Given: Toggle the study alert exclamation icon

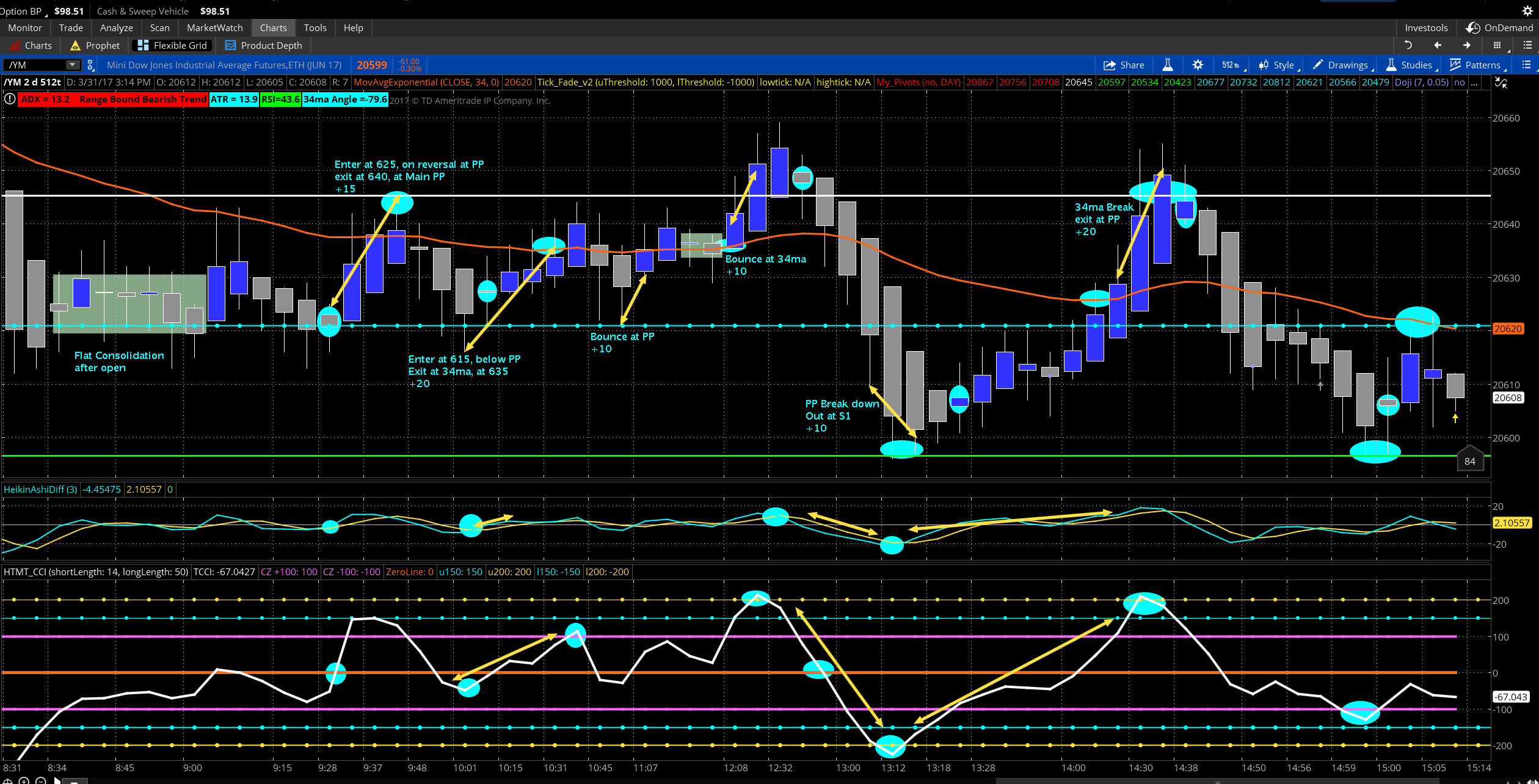Looking at the screenshot, I should 10,99.
